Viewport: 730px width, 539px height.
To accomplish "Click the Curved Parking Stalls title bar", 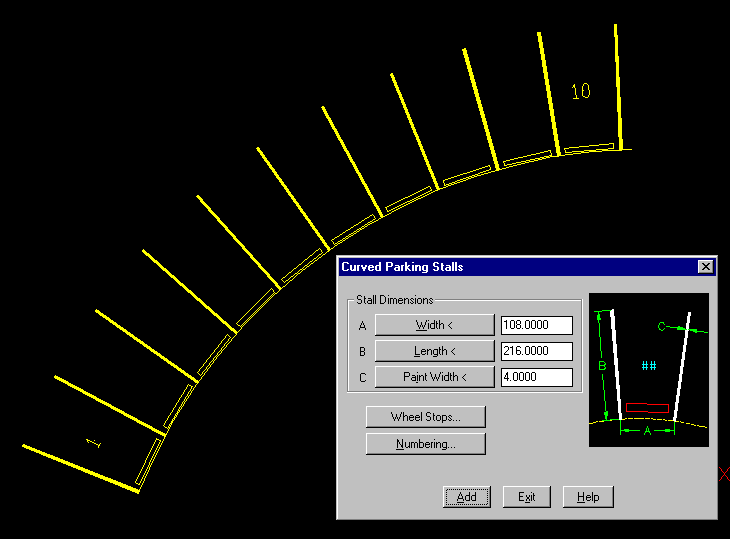I will (x=527, y=267).
